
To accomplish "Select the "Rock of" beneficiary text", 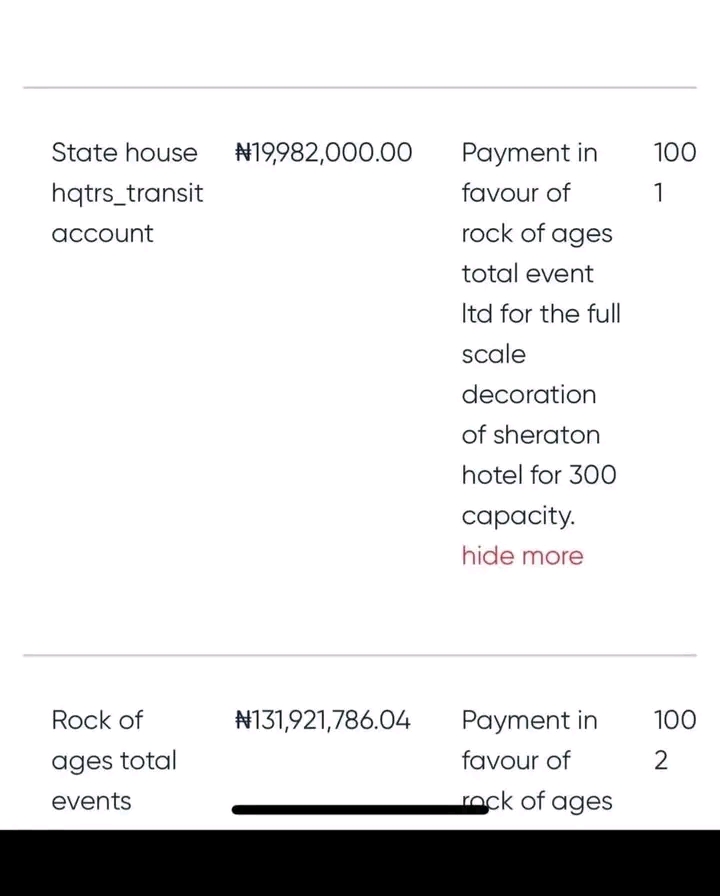I will [x=97, y=720].
